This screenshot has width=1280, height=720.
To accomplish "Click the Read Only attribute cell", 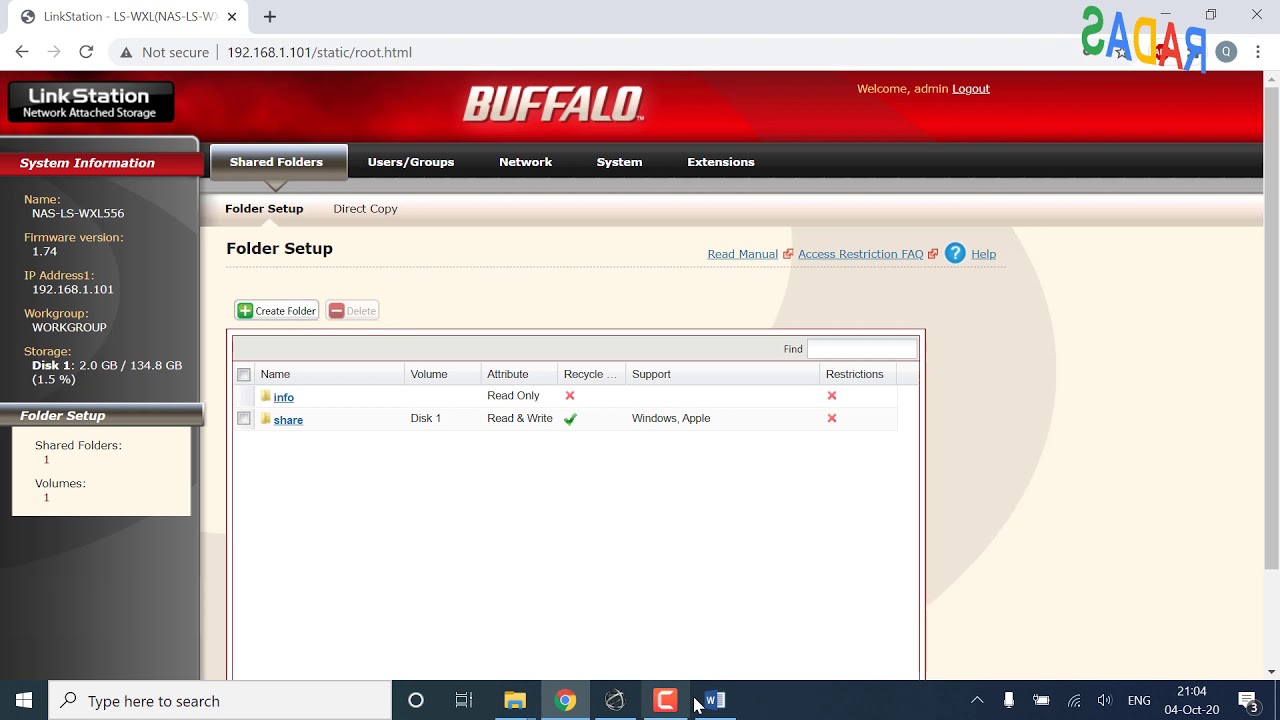I will (x=513, y=396).
